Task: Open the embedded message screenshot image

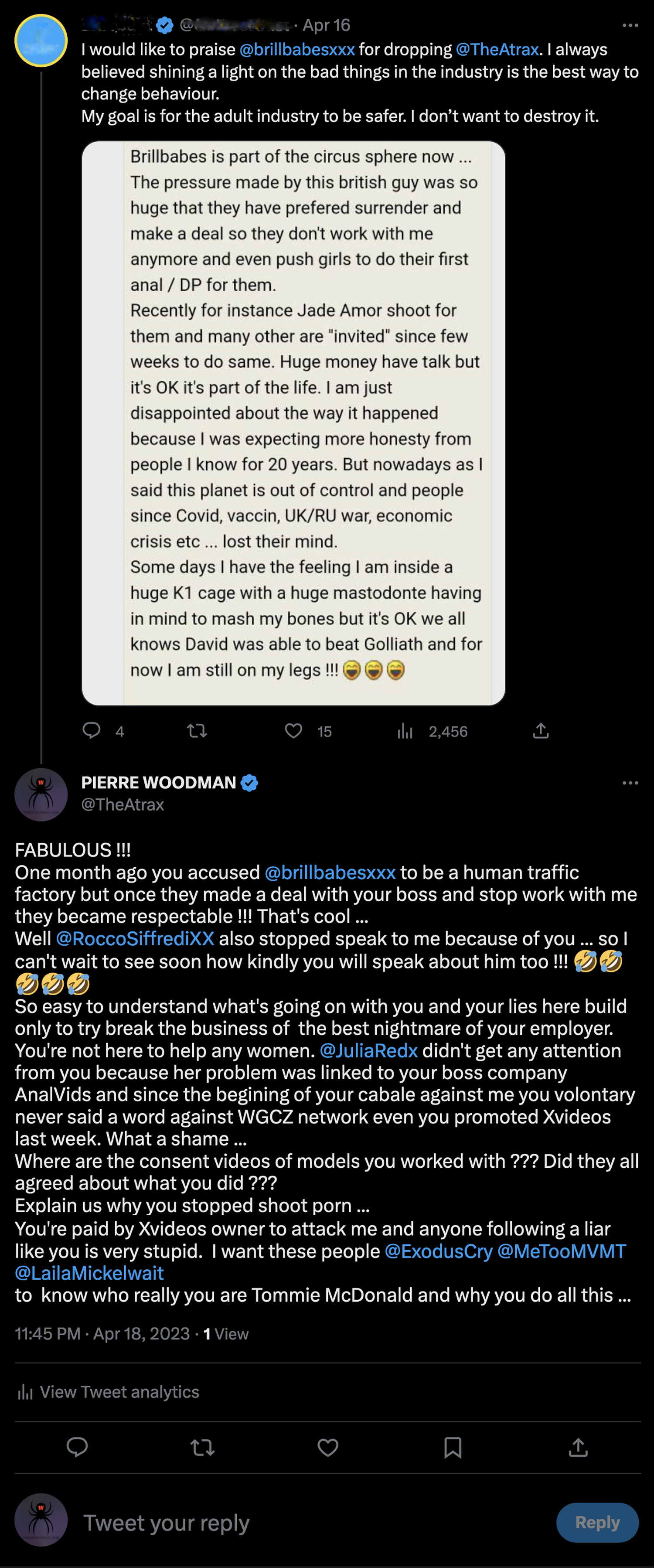Action: point(293,423)
